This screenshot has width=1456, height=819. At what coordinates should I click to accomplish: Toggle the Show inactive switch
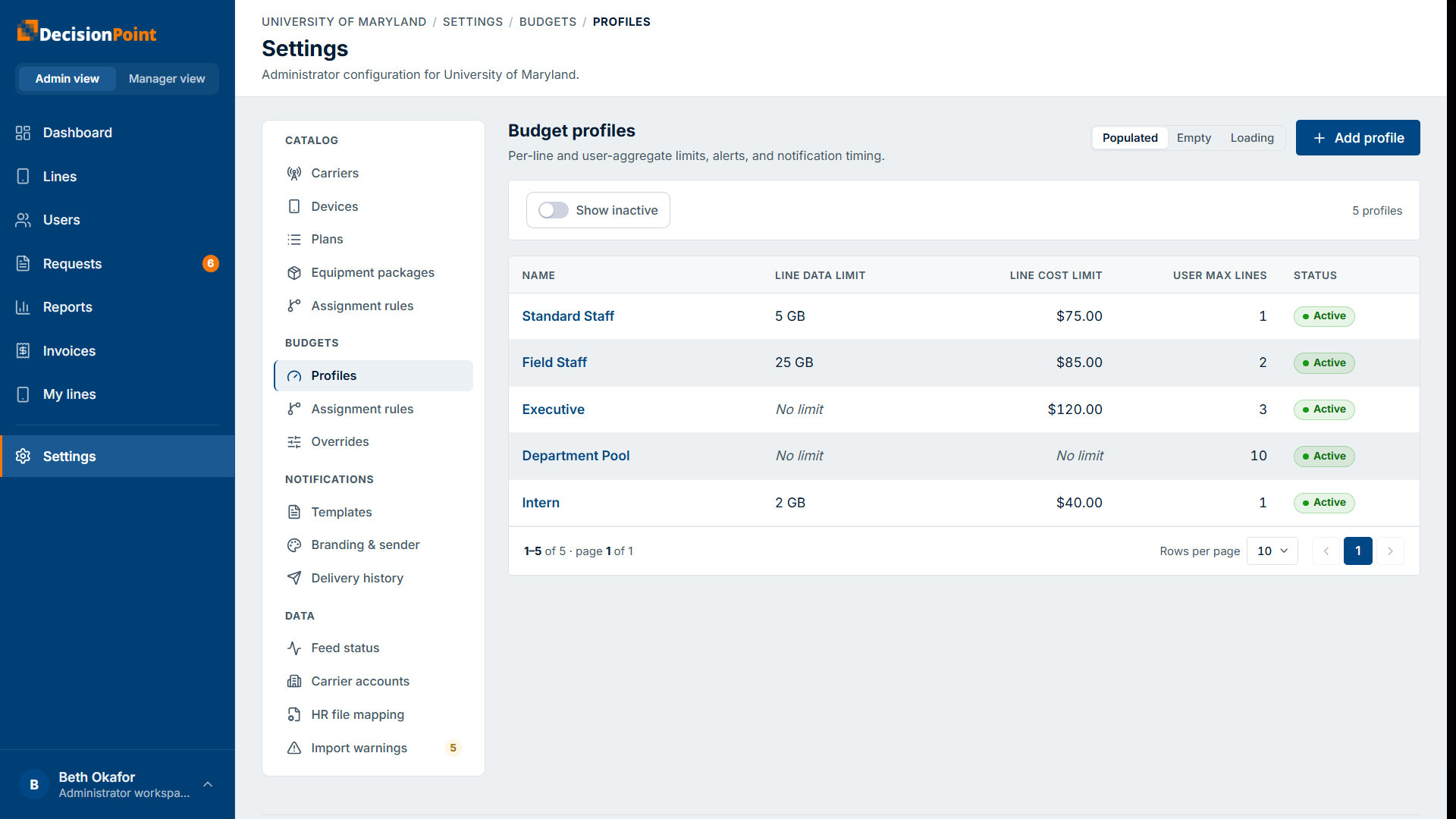pyautogui.click(x=553, y=210)
